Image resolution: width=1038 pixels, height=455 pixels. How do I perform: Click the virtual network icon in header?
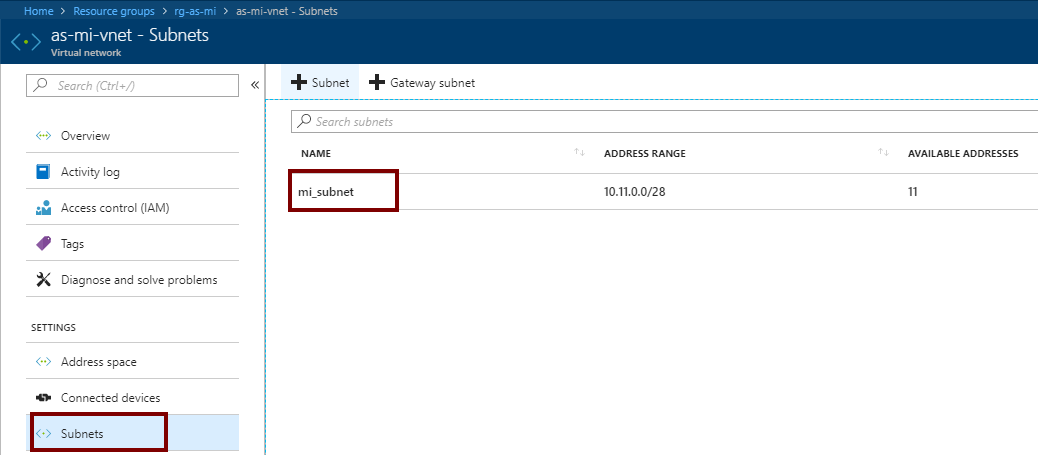point(26,44)
